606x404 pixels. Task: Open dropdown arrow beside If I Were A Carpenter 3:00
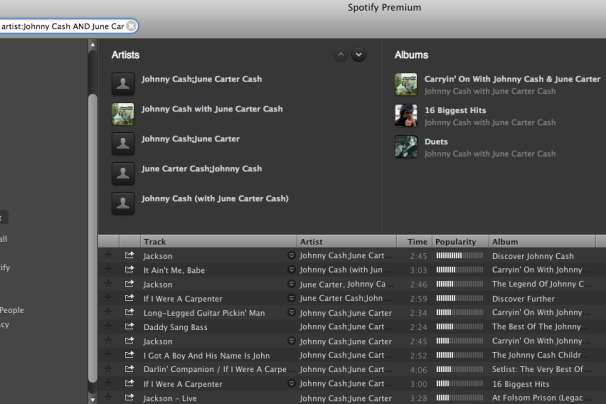click(x=291, y=384)
